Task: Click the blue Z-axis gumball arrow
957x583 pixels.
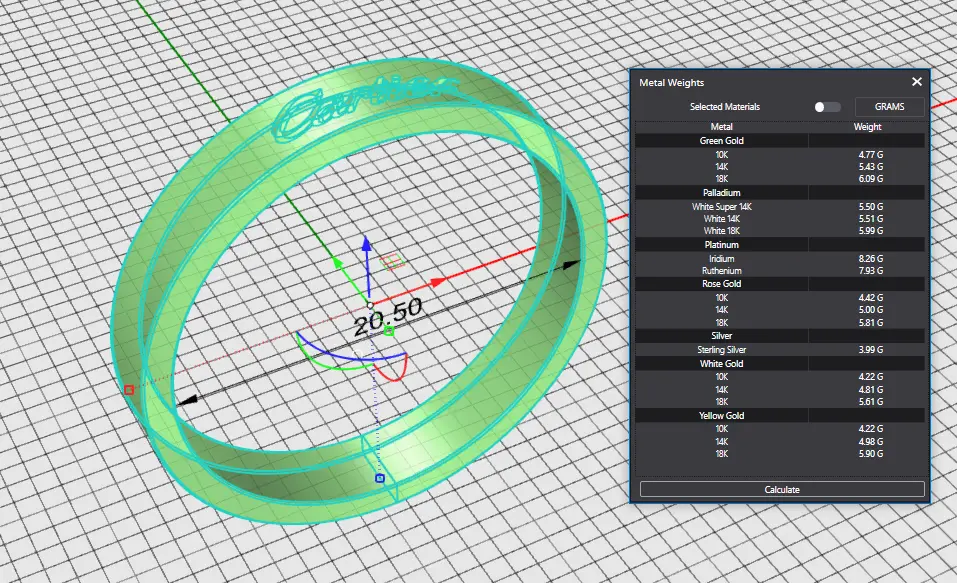Action: click(366, 244)
